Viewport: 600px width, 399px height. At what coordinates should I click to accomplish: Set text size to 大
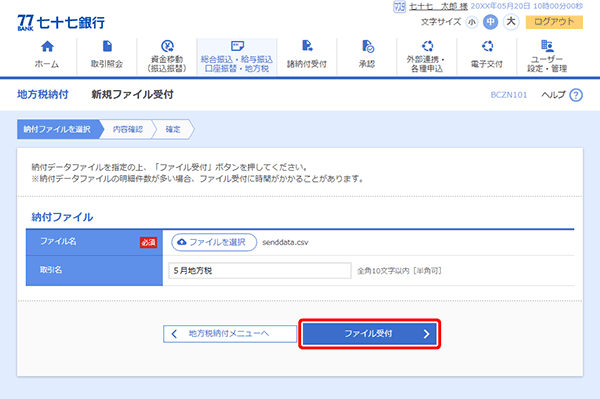[x=511, y=21]
